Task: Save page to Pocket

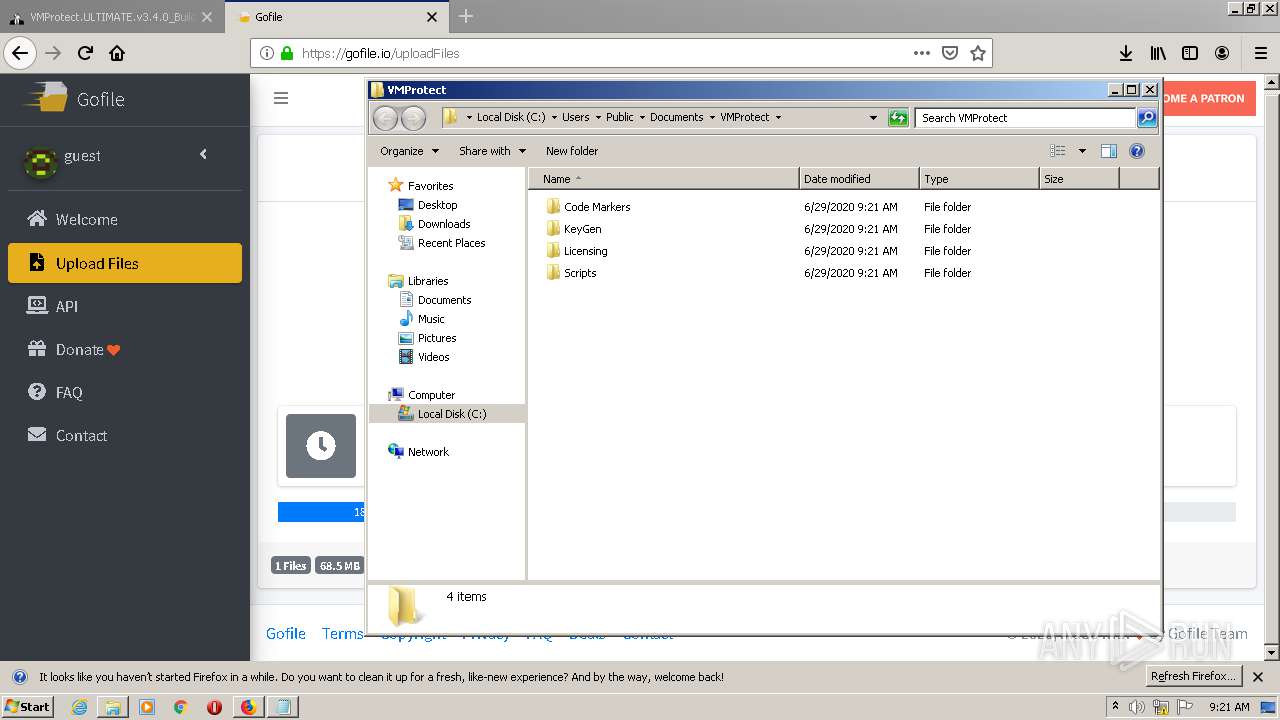Action: point(950,53)
